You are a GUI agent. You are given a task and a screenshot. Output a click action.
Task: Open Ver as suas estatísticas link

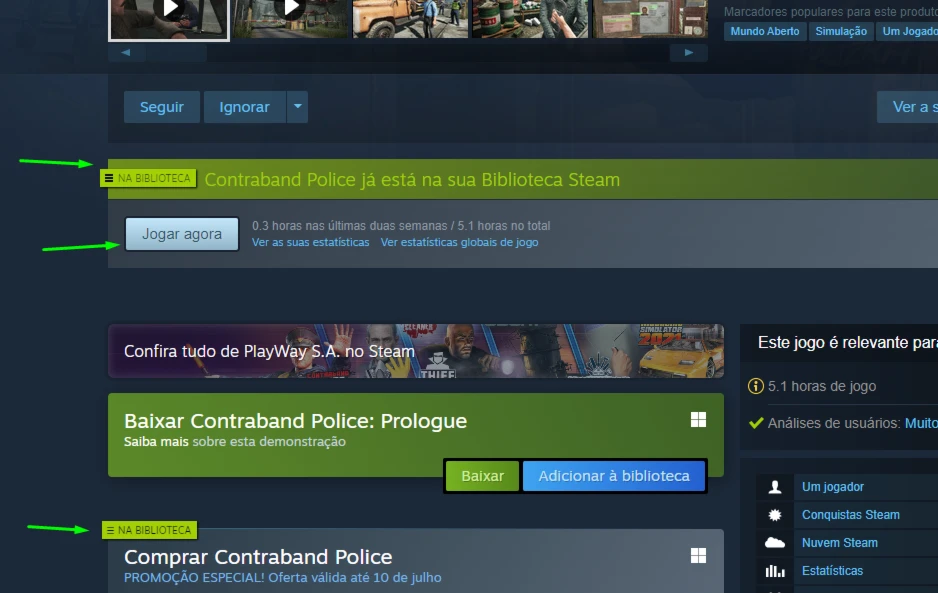310,242
